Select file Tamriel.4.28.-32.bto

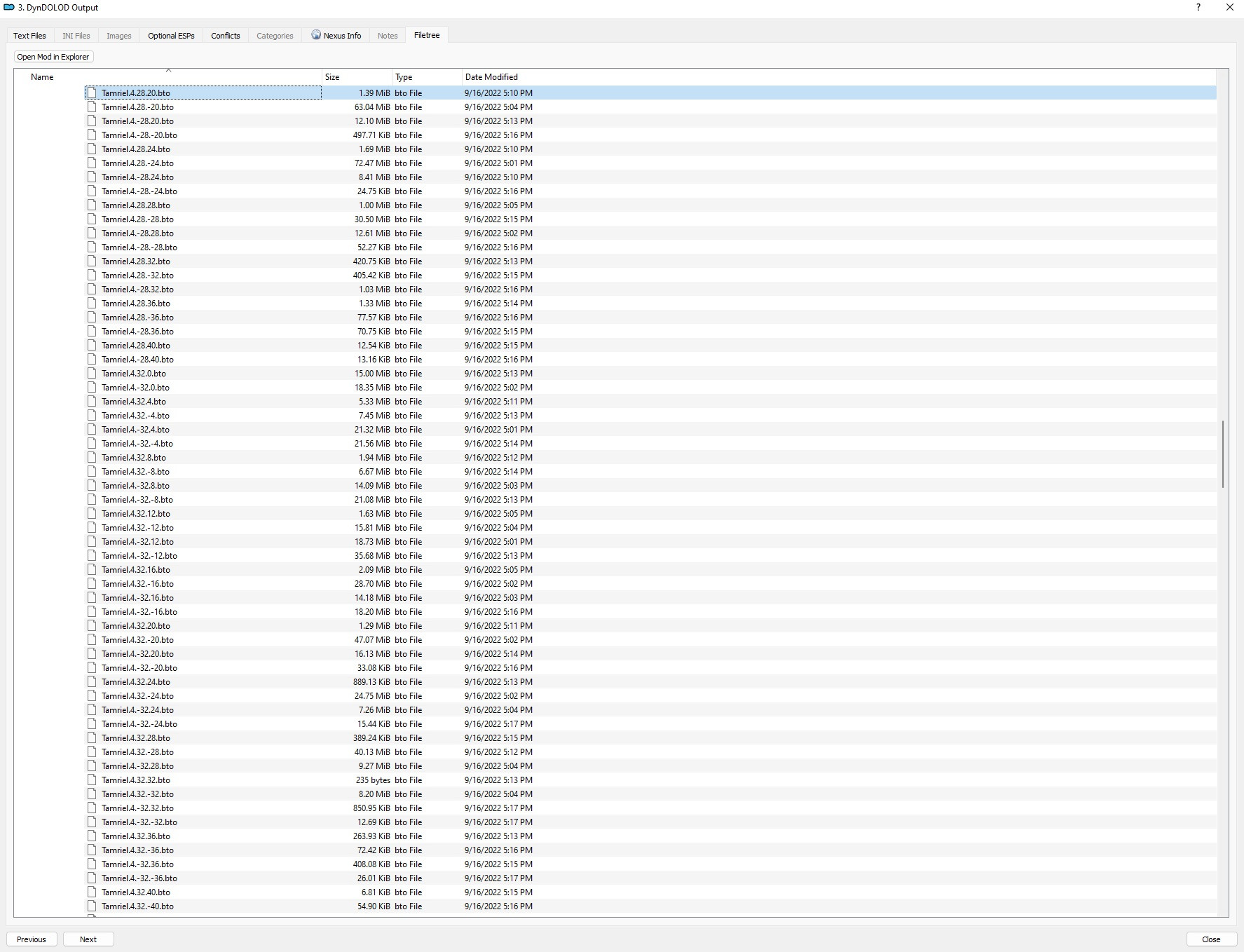[x=137, y=275]
